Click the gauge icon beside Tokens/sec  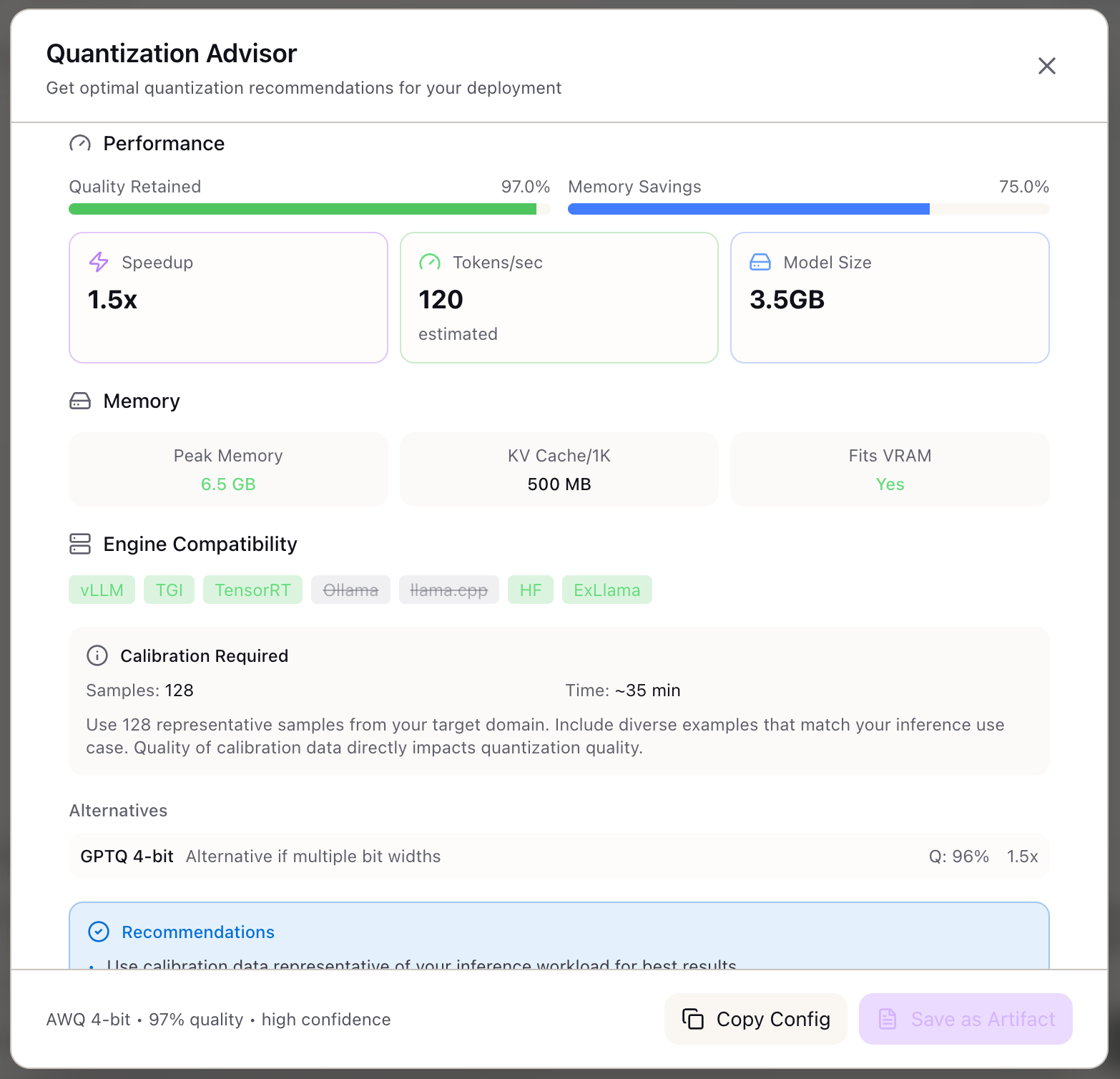430,262
